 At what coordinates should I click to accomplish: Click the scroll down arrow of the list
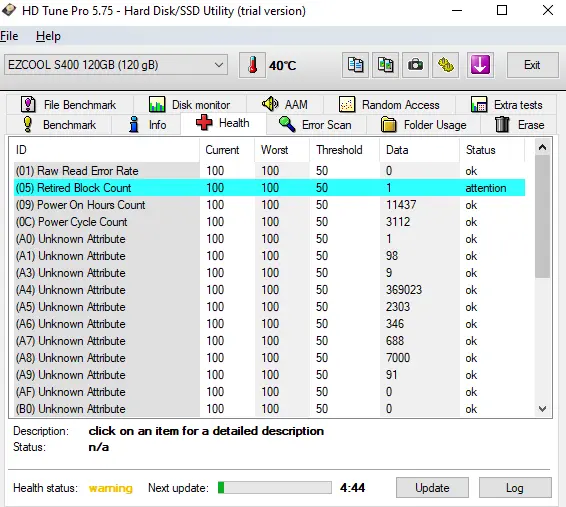(542, 408)
